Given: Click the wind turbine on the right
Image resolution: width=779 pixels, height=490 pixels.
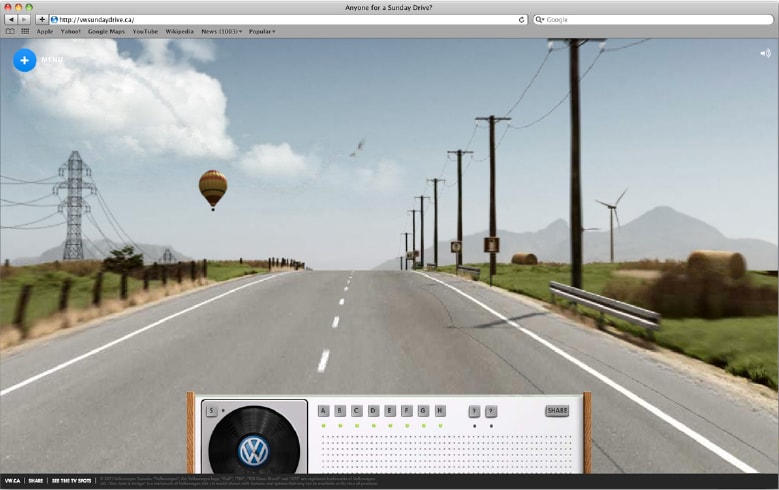Looking at the screenshot, I should coord(613,225).
